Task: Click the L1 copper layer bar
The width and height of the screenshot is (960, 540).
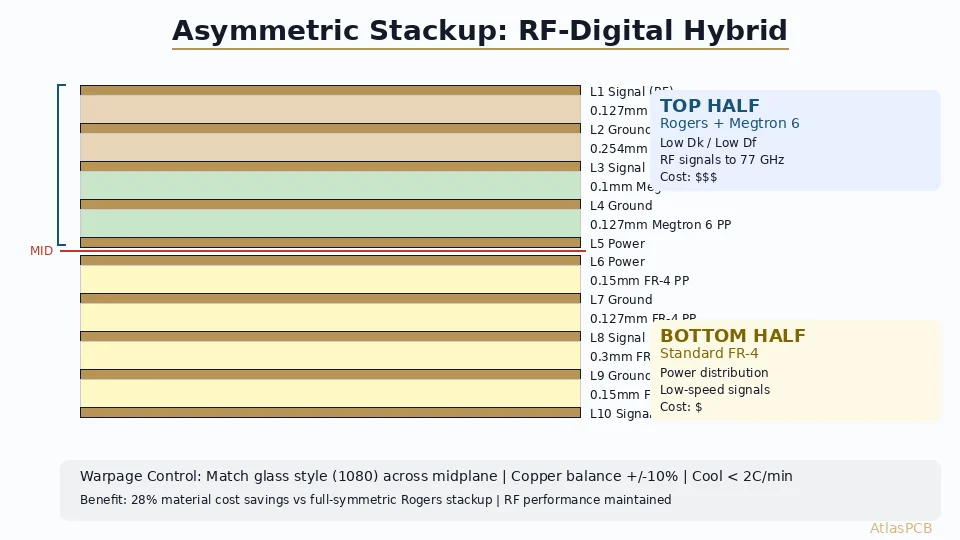Action: 331,90
